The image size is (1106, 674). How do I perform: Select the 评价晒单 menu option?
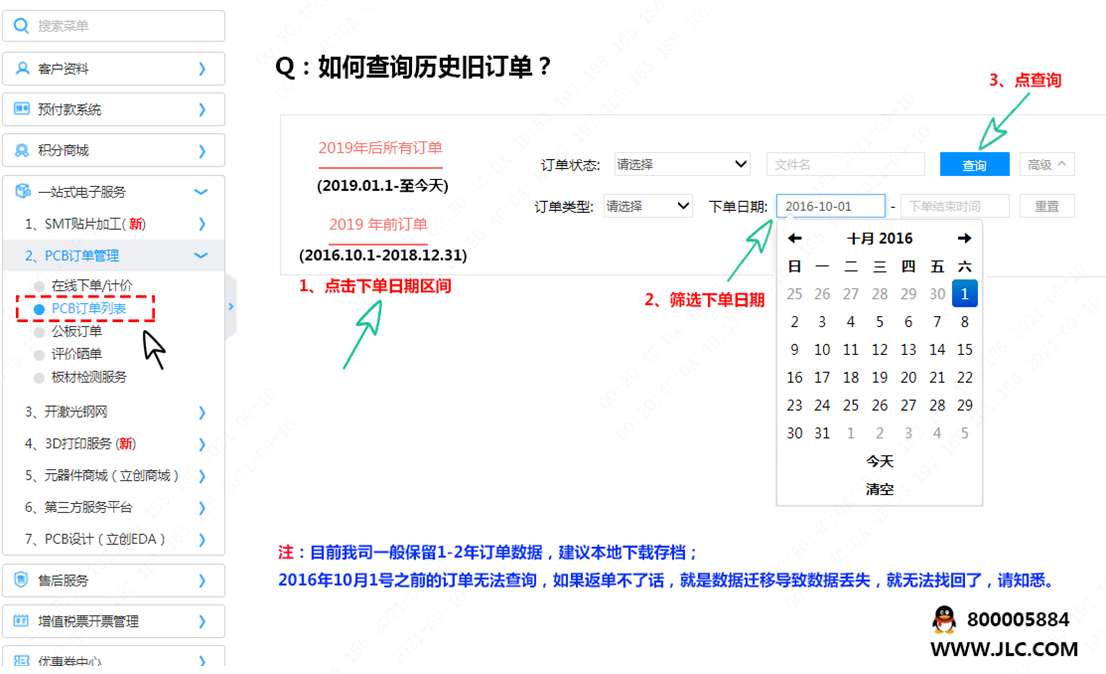coord(76,354)
